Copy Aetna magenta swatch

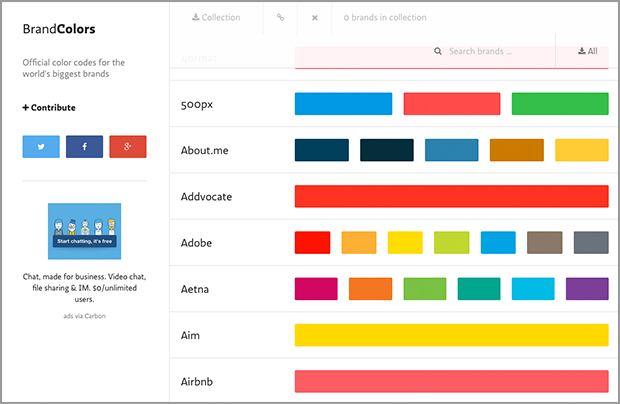pos(316,289)
